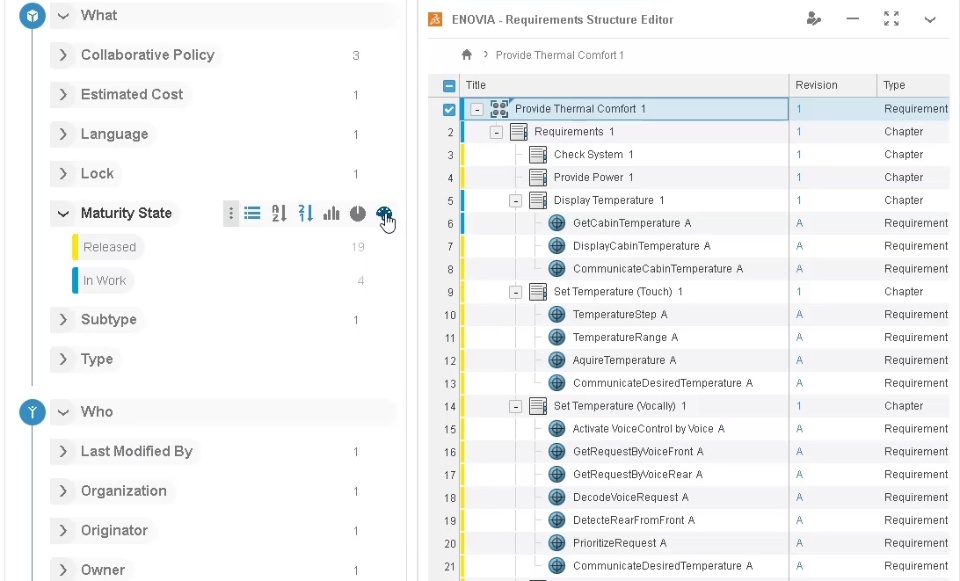Expand the Subtype filter
This screenshot has width=960, height=581.
point(62,320)
